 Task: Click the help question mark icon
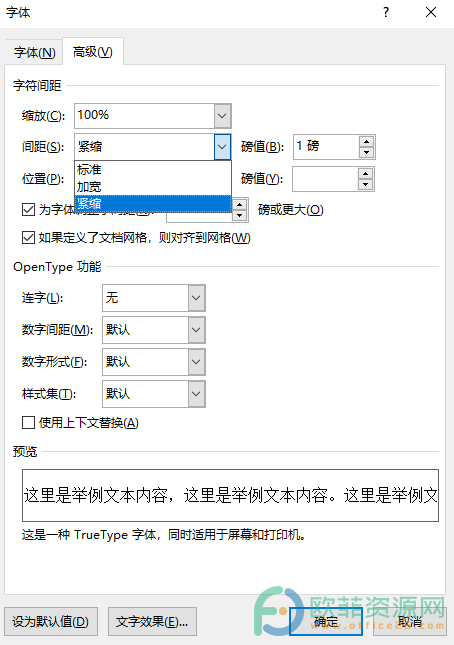click(x=386, y=12)
